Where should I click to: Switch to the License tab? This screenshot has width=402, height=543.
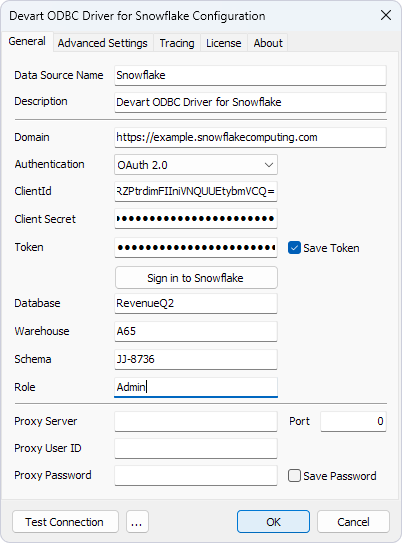[224, 43]
